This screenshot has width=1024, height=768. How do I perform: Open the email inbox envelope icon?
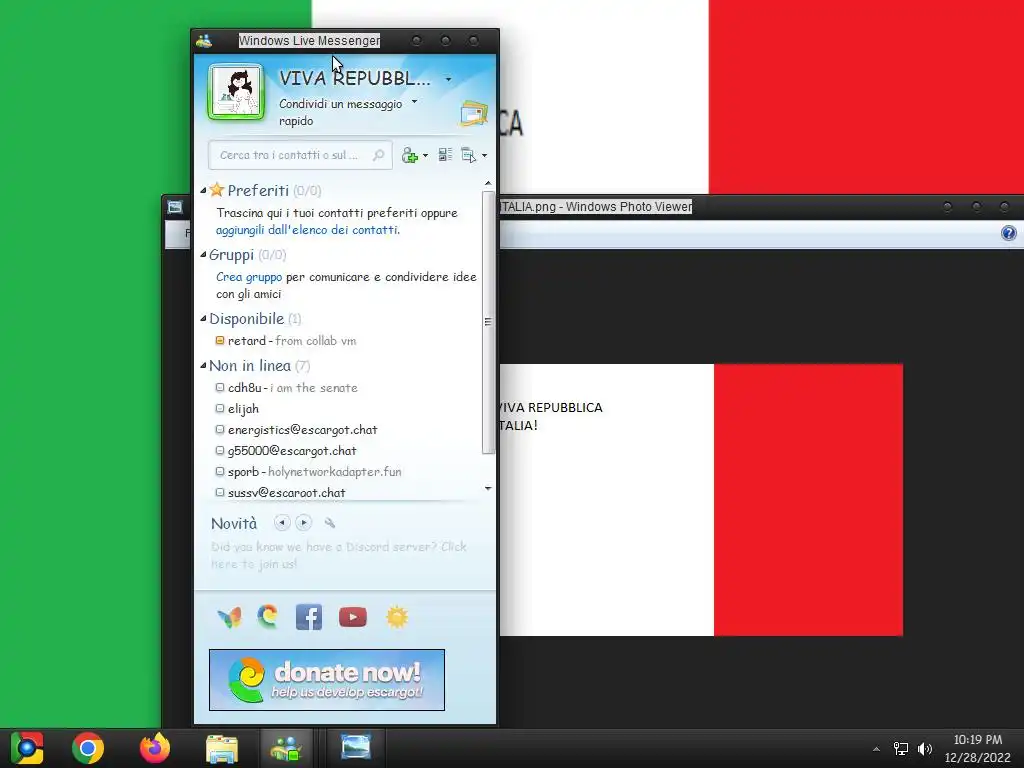pyautogui.click(x=473, y=114)
